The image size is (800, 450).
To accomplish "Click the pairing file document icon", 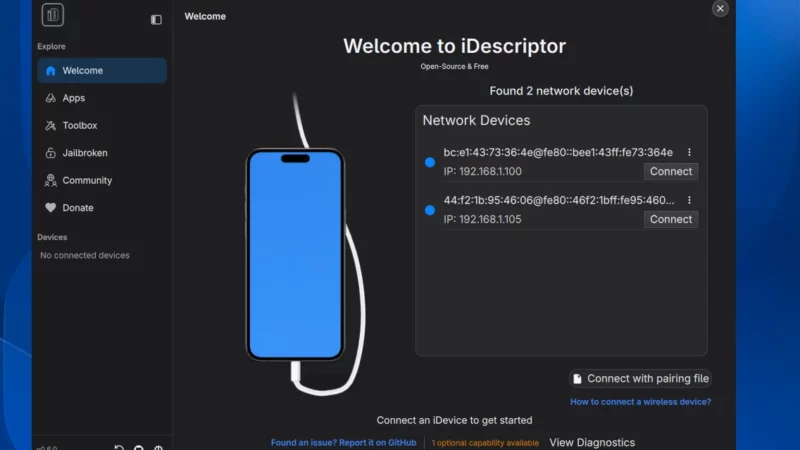I will pos(577,379).
